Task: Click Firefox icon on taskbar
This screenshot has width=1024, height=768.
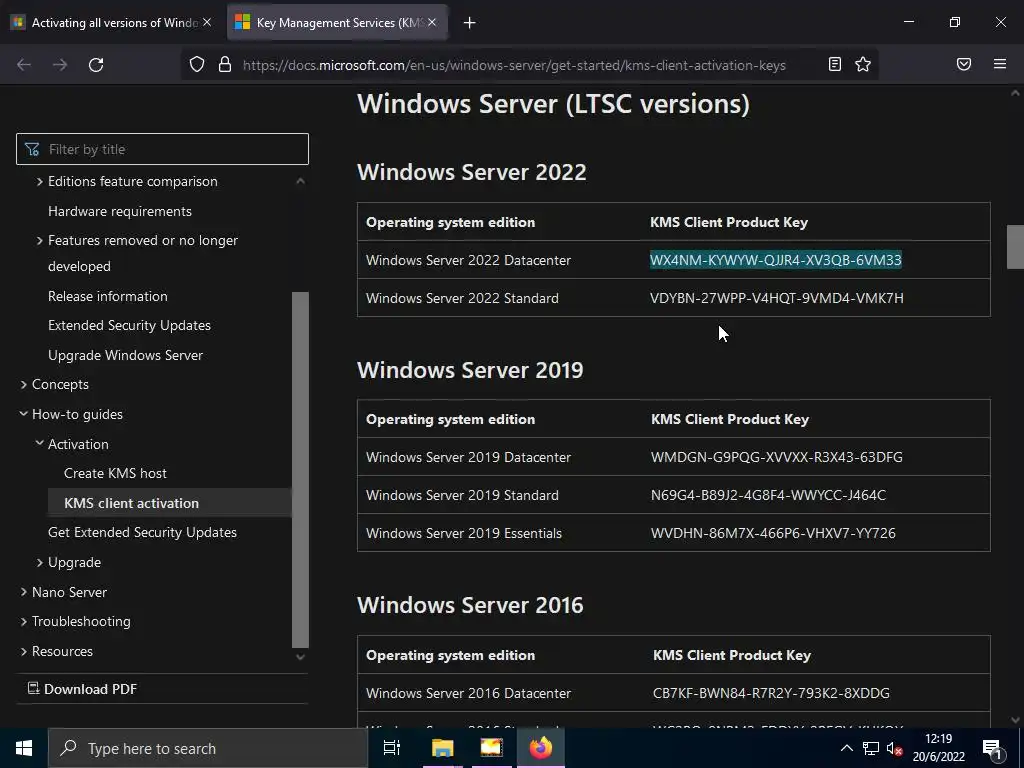Action: [x=541, y=748]
